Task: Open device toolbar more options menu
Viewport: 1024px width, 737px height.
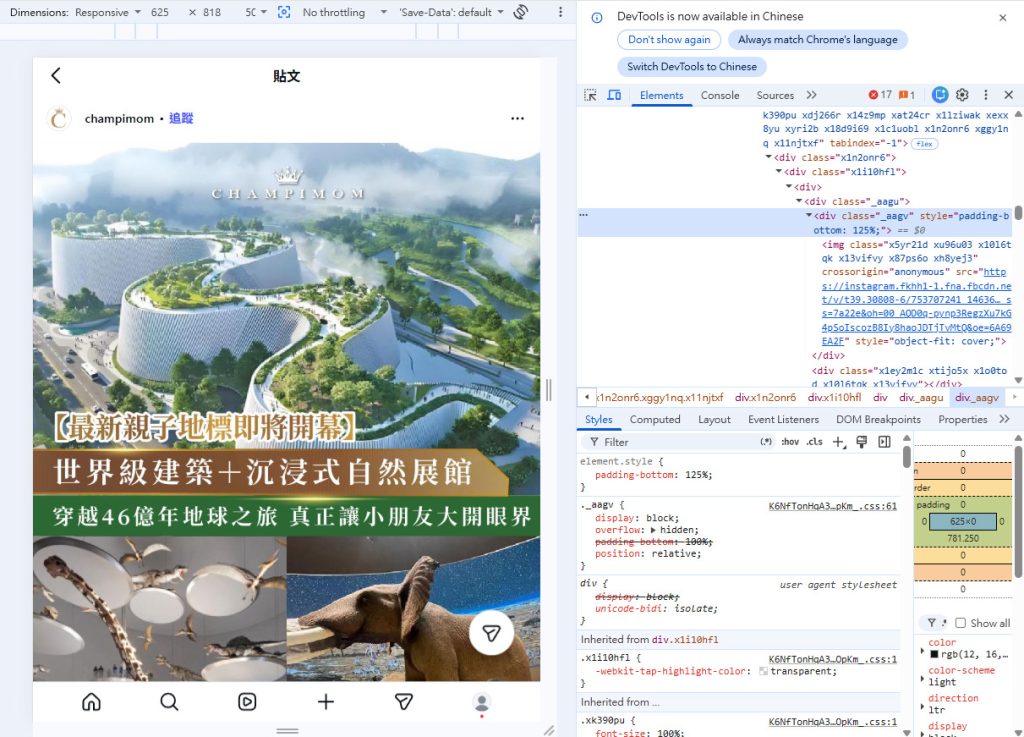Action: point(560,12)
